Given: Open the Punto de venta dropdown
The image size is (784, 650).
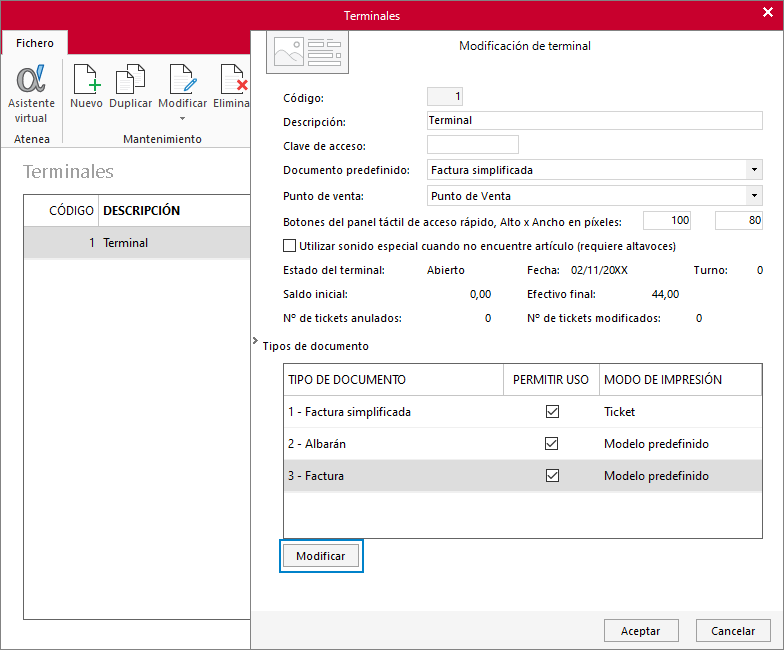Looking at the screenshot, I should pos(754,196).
